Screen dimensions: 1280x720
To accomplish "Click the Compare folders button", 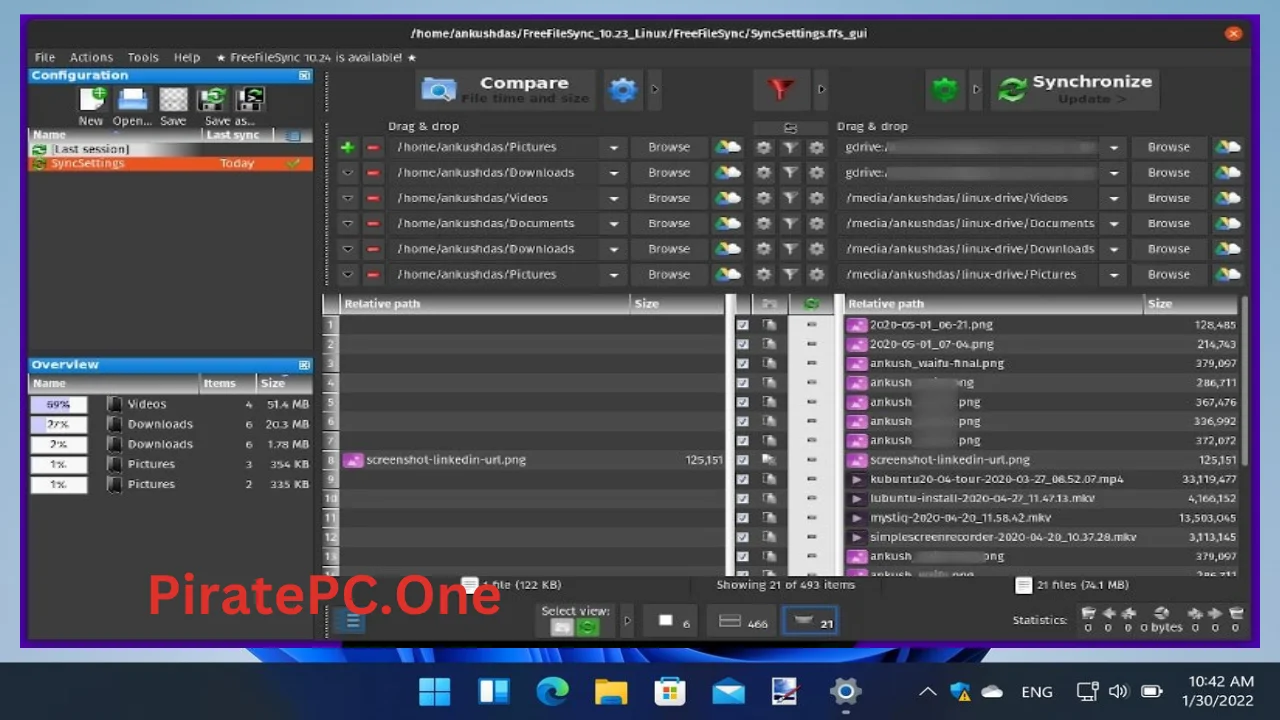I will (x=508, y=90).
